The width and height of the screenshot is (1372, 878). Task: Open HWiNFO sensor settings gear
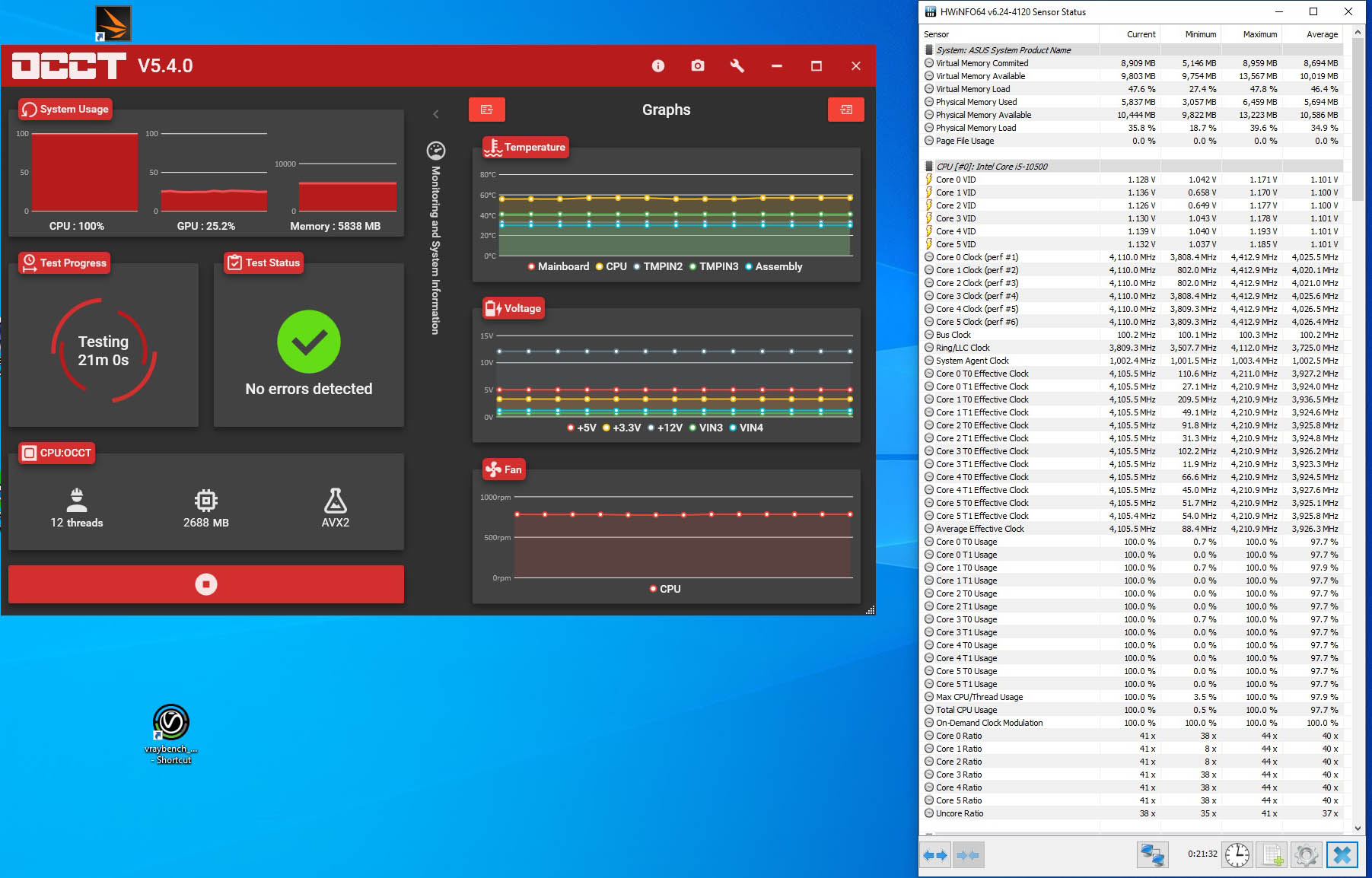point(1307,855)
